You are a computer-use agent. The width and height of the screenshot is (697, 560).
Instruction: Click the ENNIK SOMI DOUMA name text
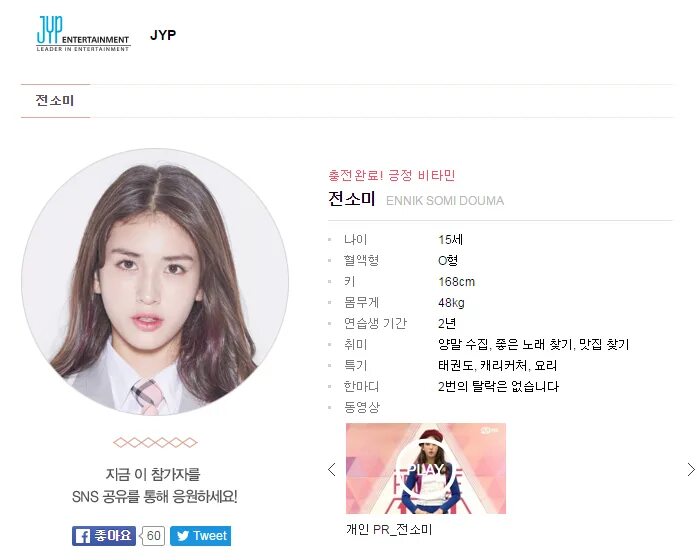pos(445,201)
